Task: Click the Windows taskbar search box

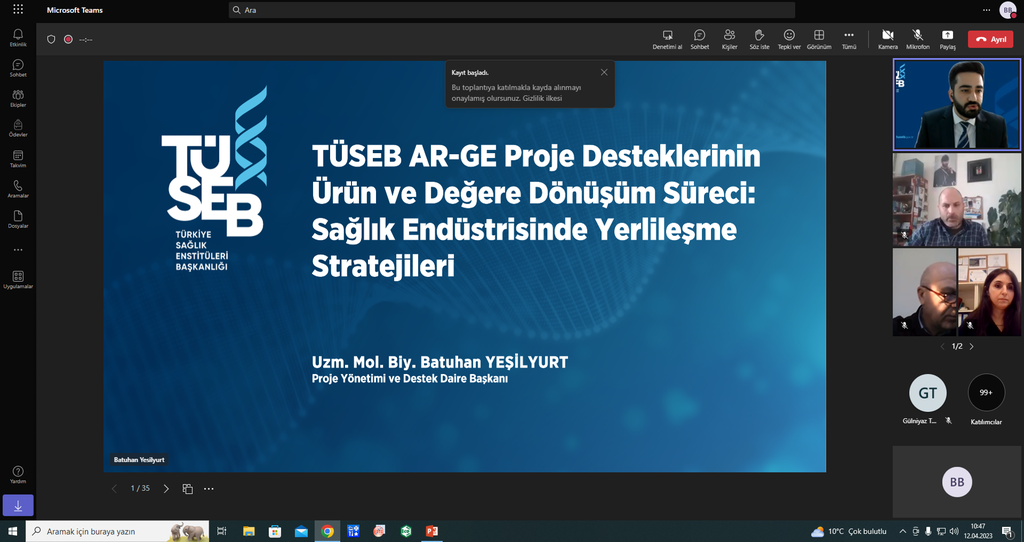Action: click(118, 531)
